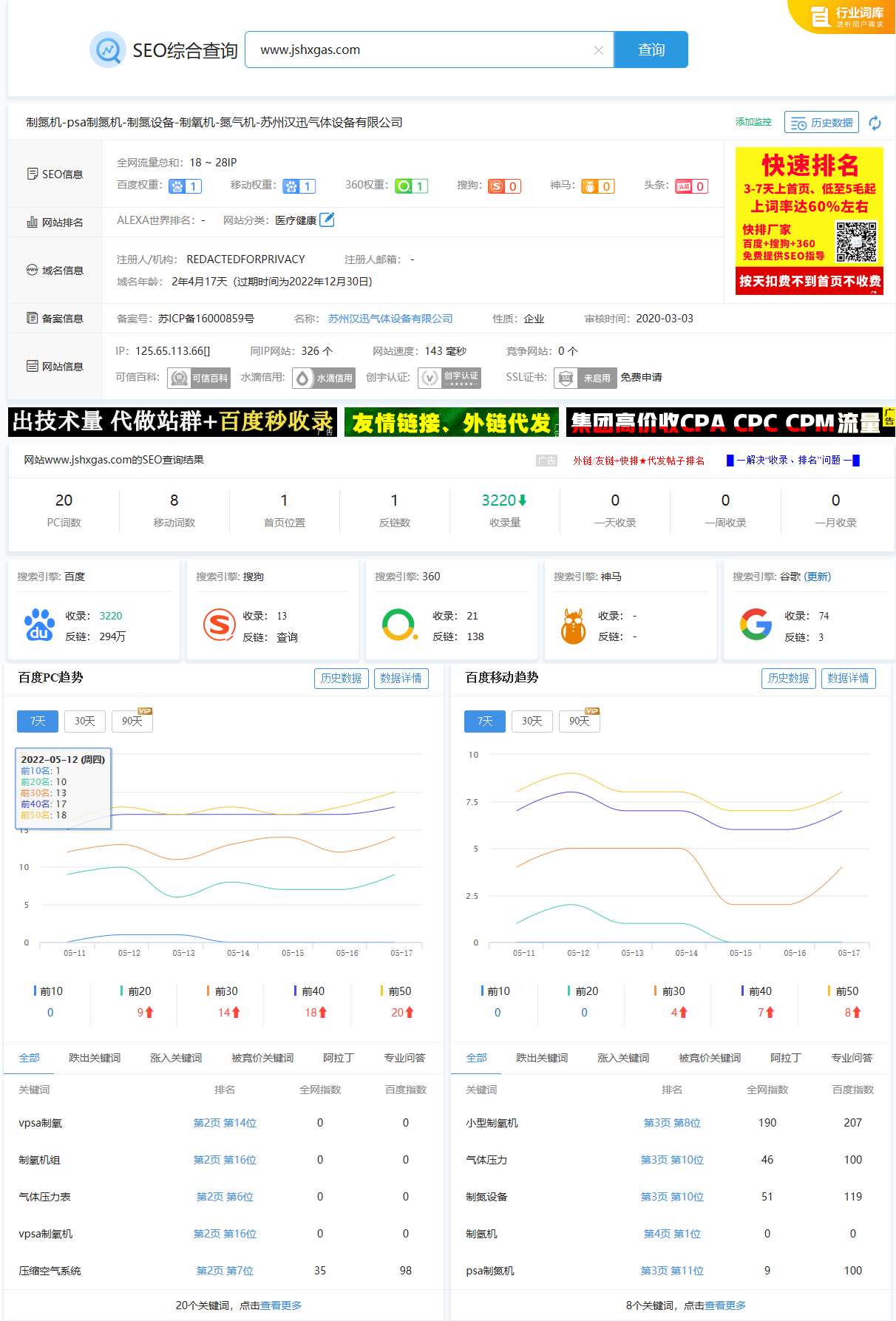Switch to mobile 专业问答 tab

852,1058
